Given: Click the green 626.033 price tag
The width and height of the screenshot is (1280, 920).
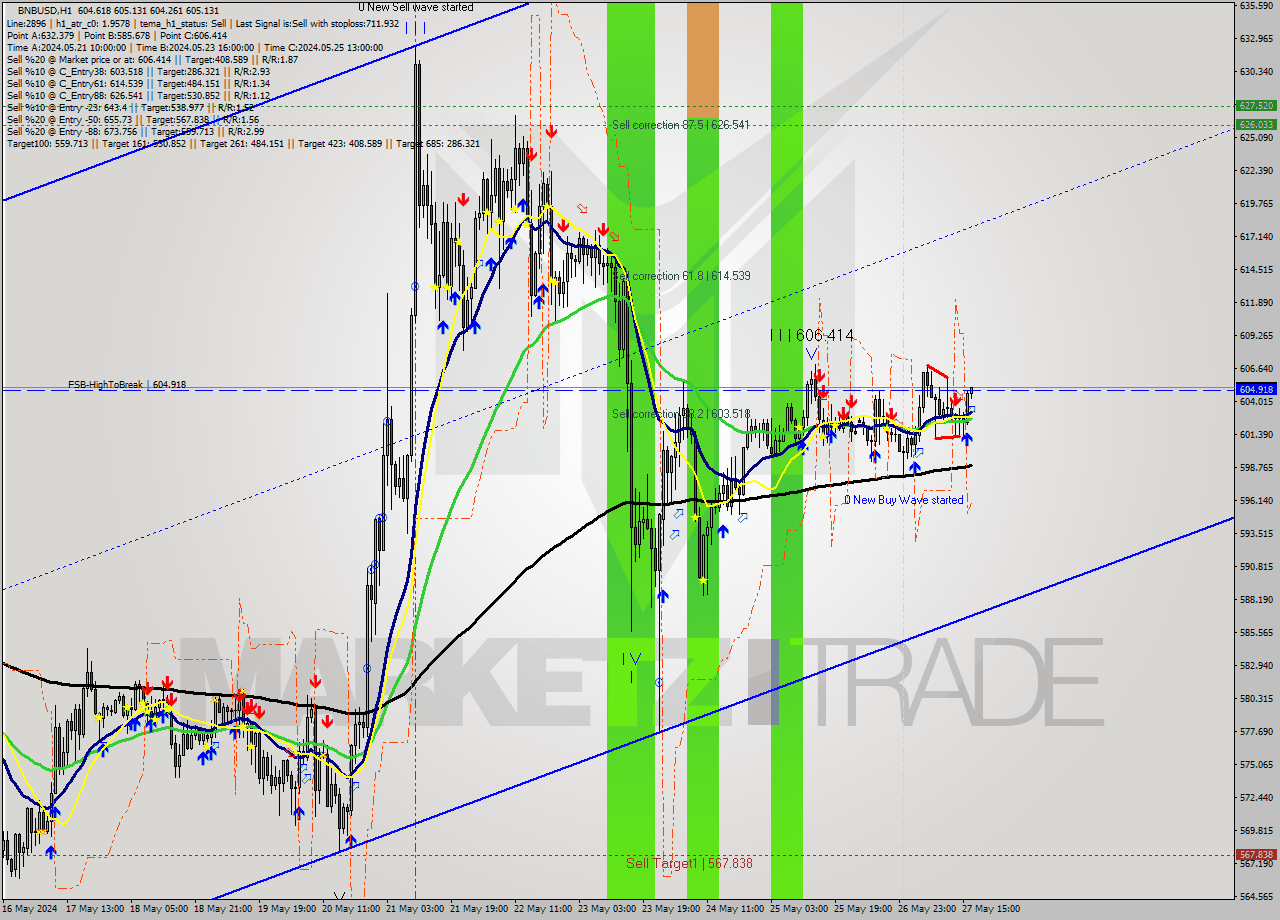Looking at the screenshot, I should (1255, 124).
